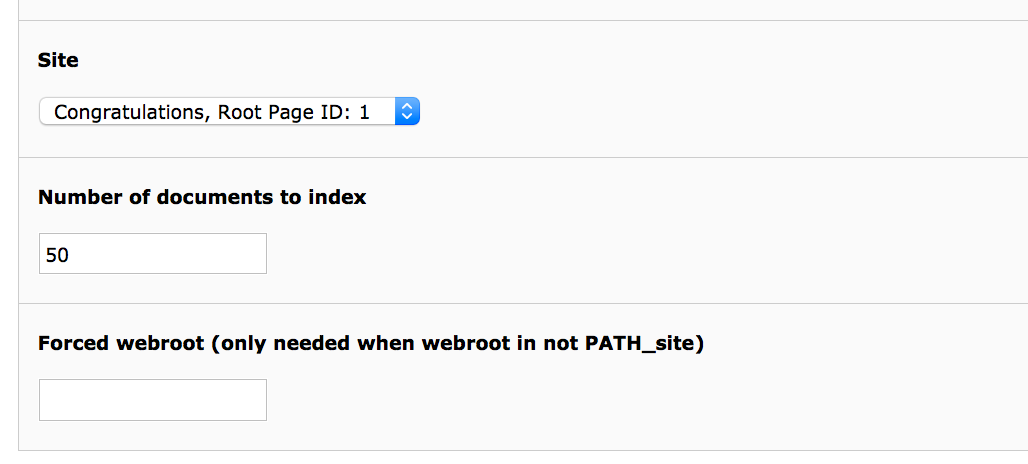Open the Site dropdown menu
The image size is (1028, 464).
click(x=229, y=112)
